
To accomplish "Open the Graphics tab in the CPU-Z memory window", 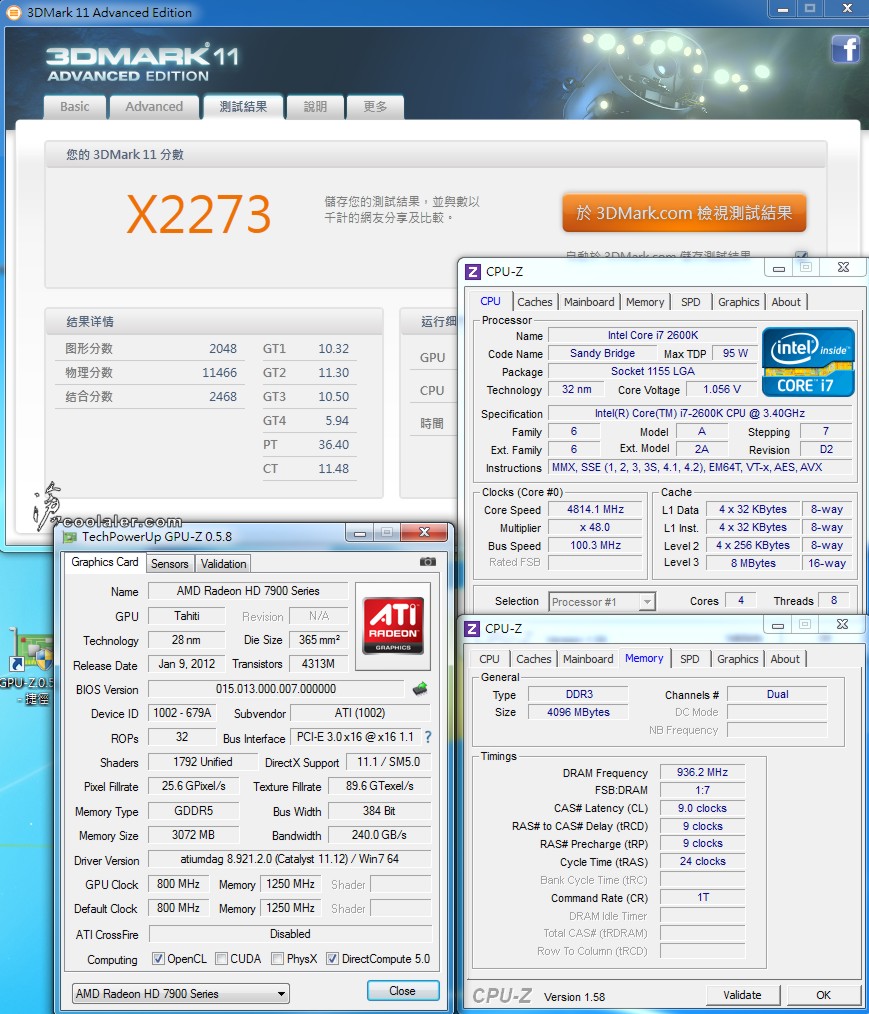I will [x=737, y=659].
